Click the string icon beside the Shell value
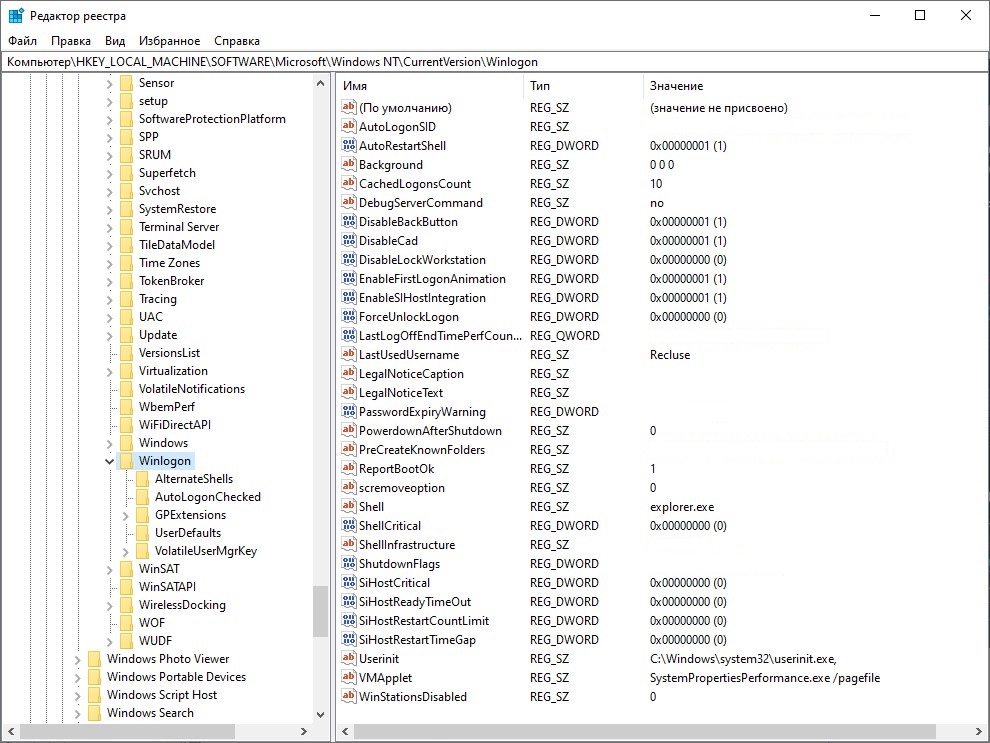The image size is (990, 743). (349, 507)
